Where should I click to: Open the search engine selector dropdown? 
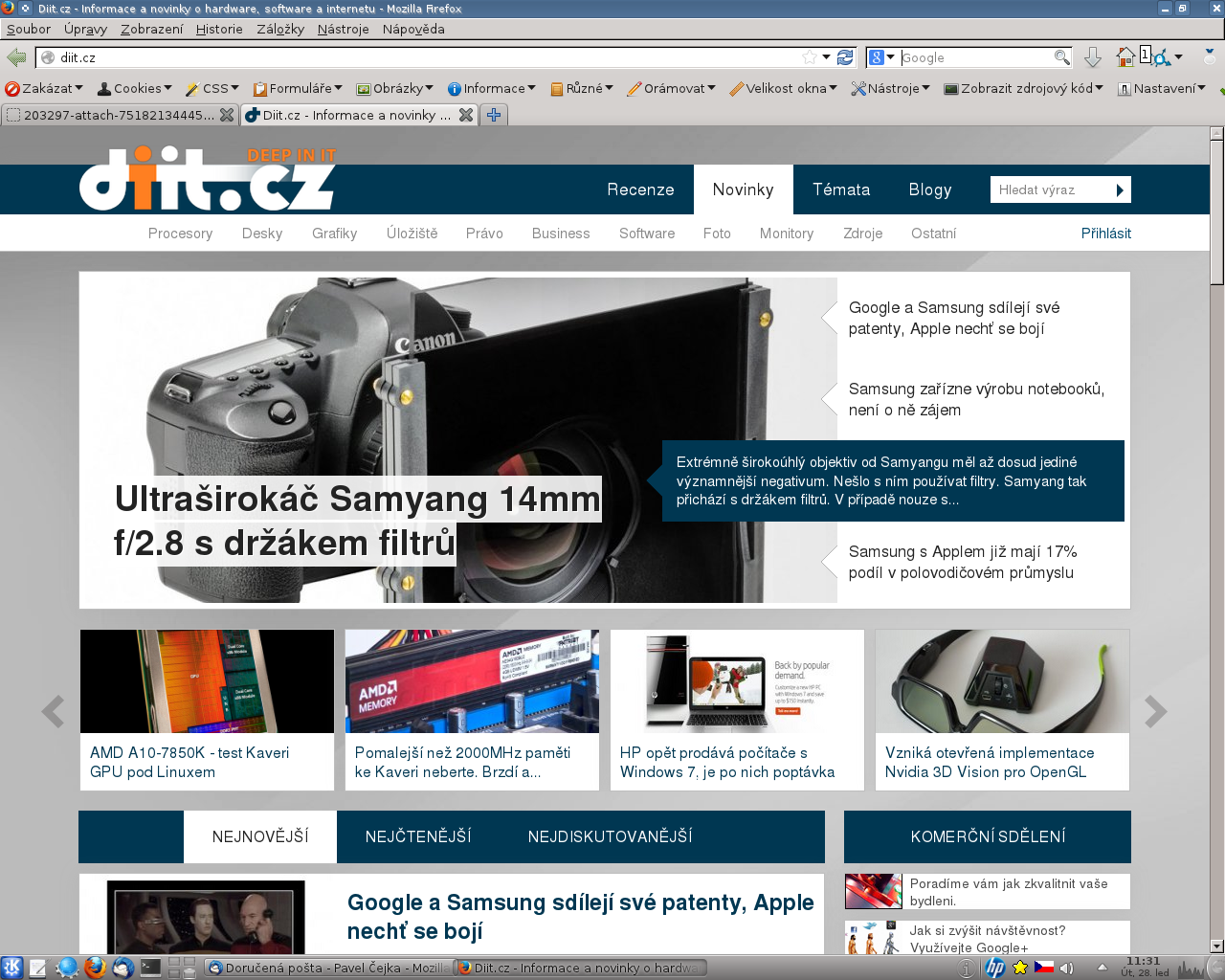881,57
